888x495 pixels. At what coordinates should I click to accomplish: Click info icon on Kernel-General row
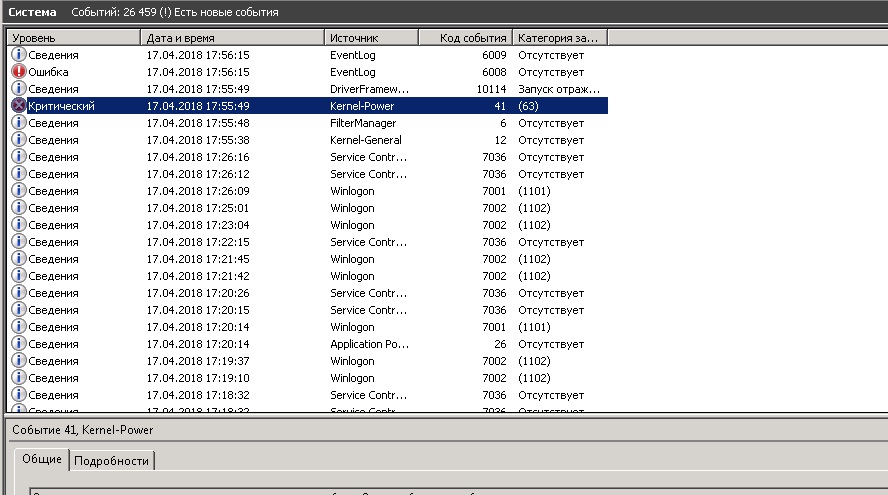tap(19, 139)
